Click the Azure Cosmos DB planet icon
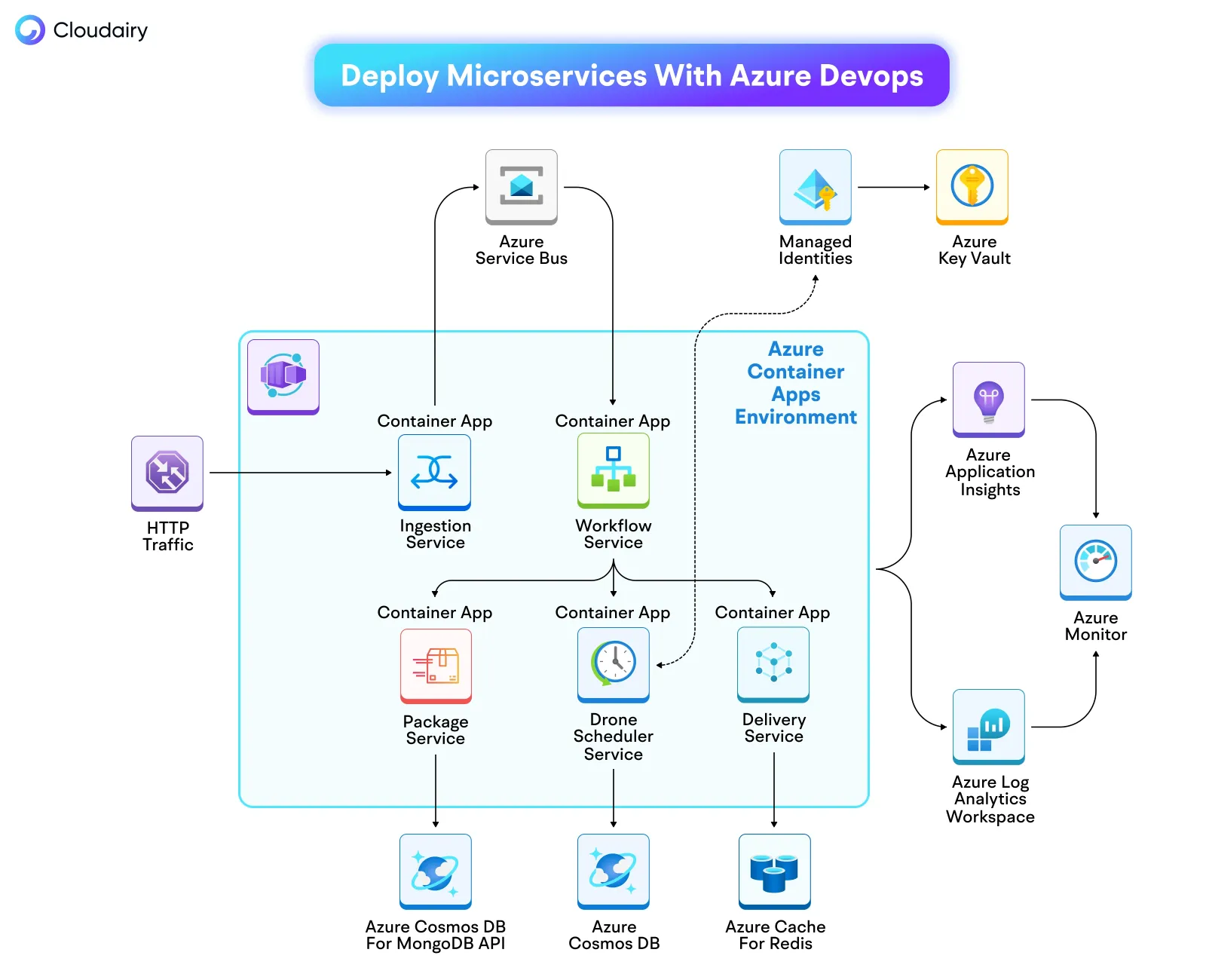Image resolution: width=1206 pixels, height=980 pixels. 613,872
